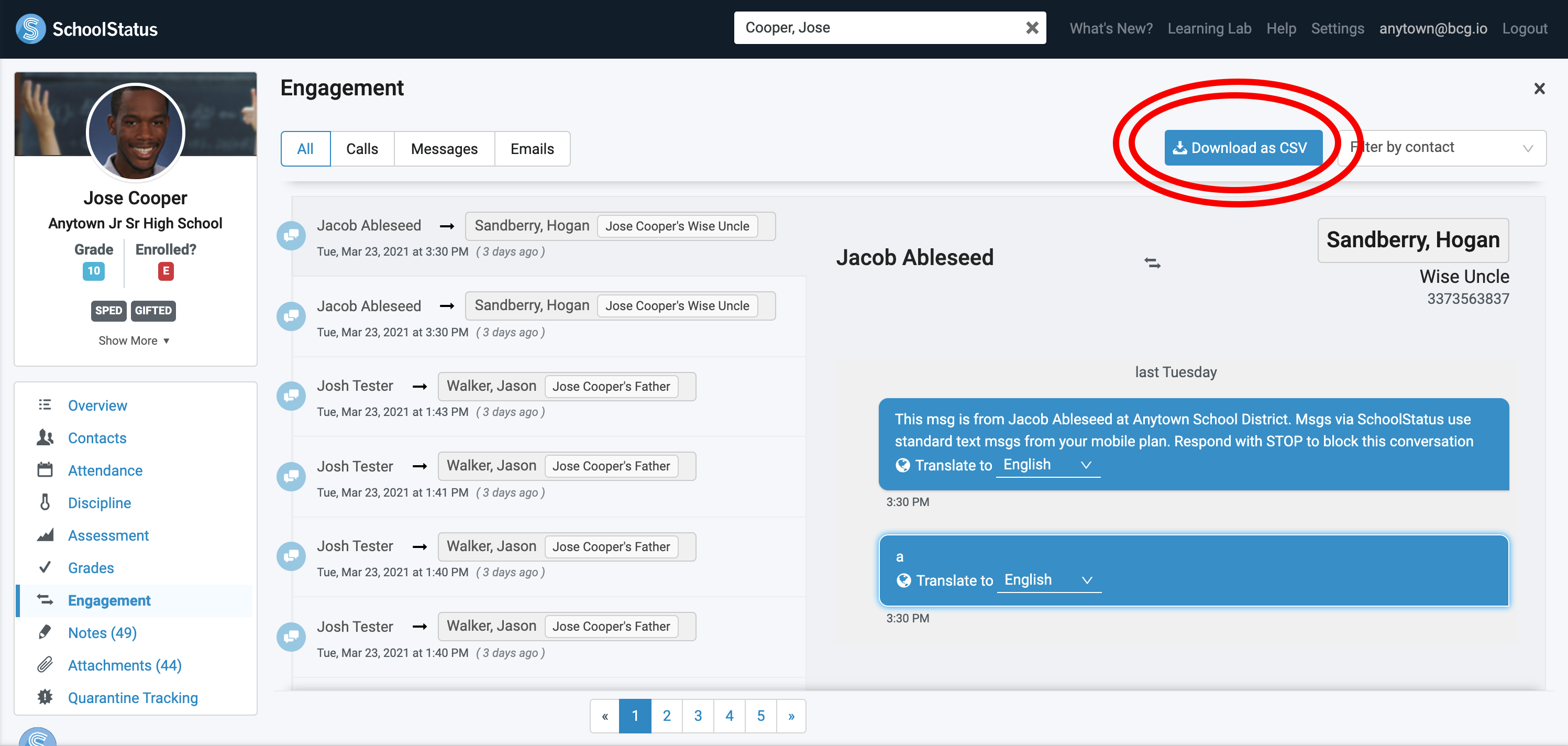Go to the Overview page
Screen dimensions: 1568x746
point(97,405)
